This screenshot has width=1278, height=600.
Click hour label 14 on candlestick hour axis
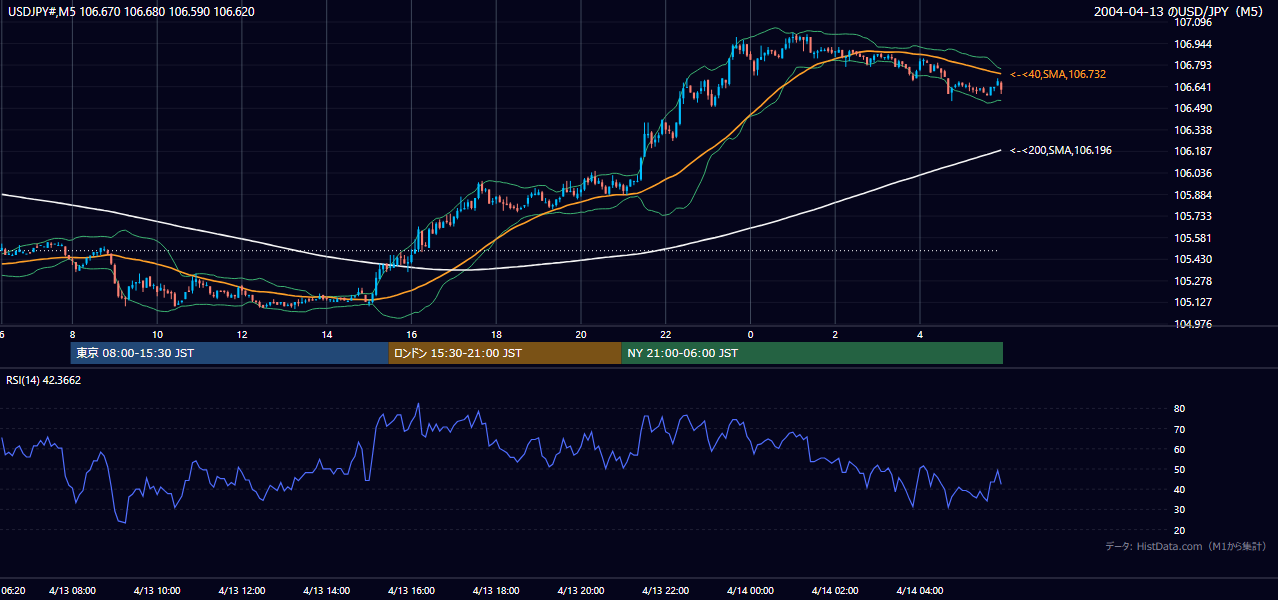(x=327, y=334)
